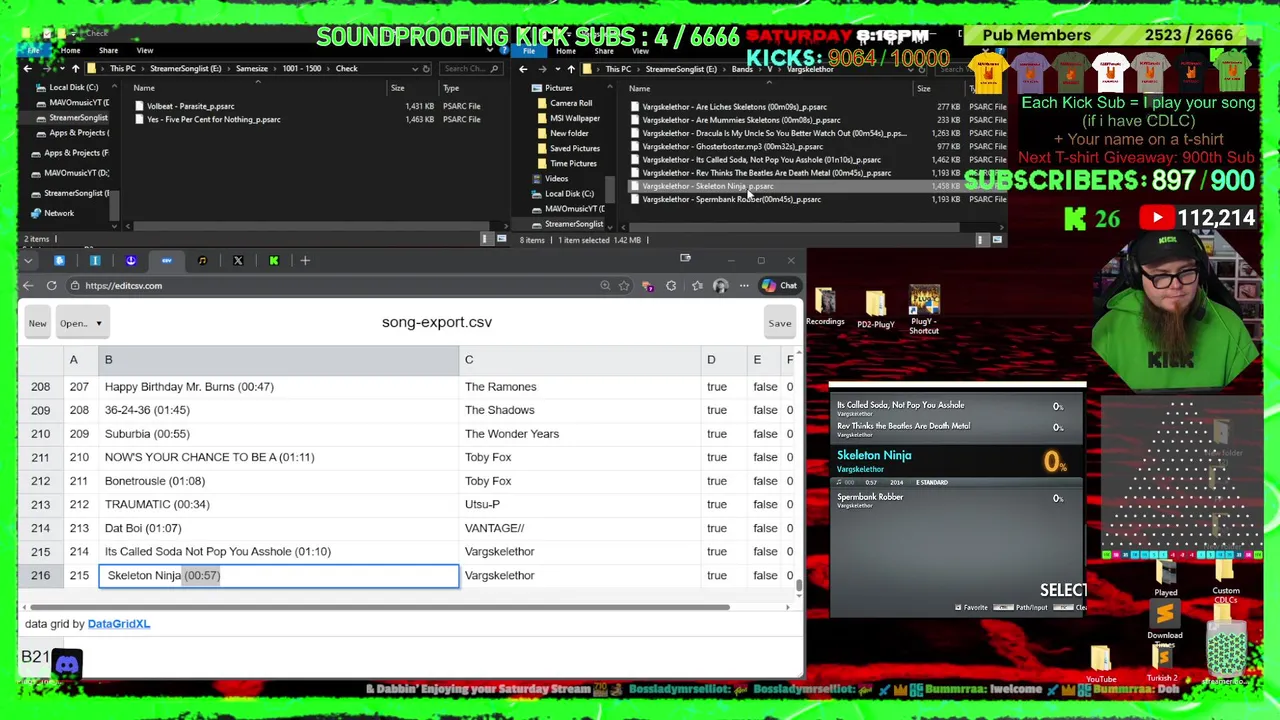Click the grid's horizontal scrollbar

point(380,607)
